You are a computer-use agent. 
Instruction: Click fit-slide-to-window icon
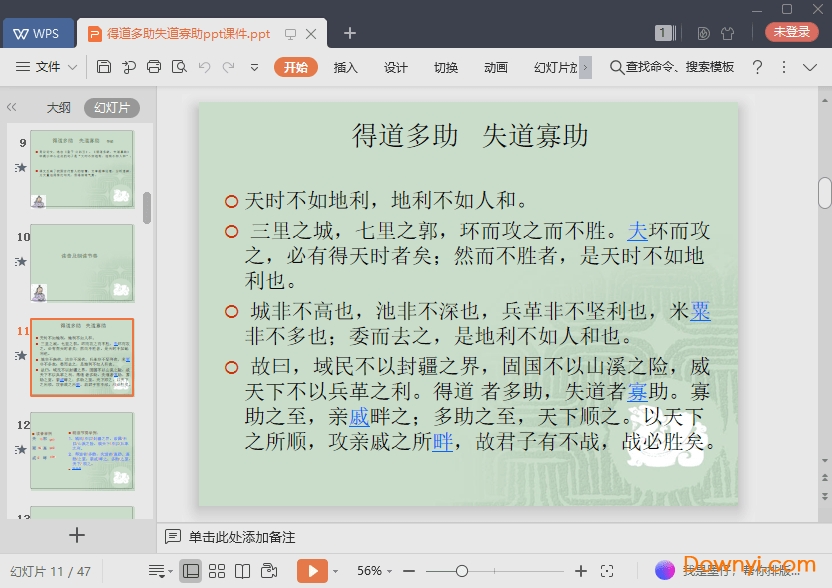(x=607, y=571)
